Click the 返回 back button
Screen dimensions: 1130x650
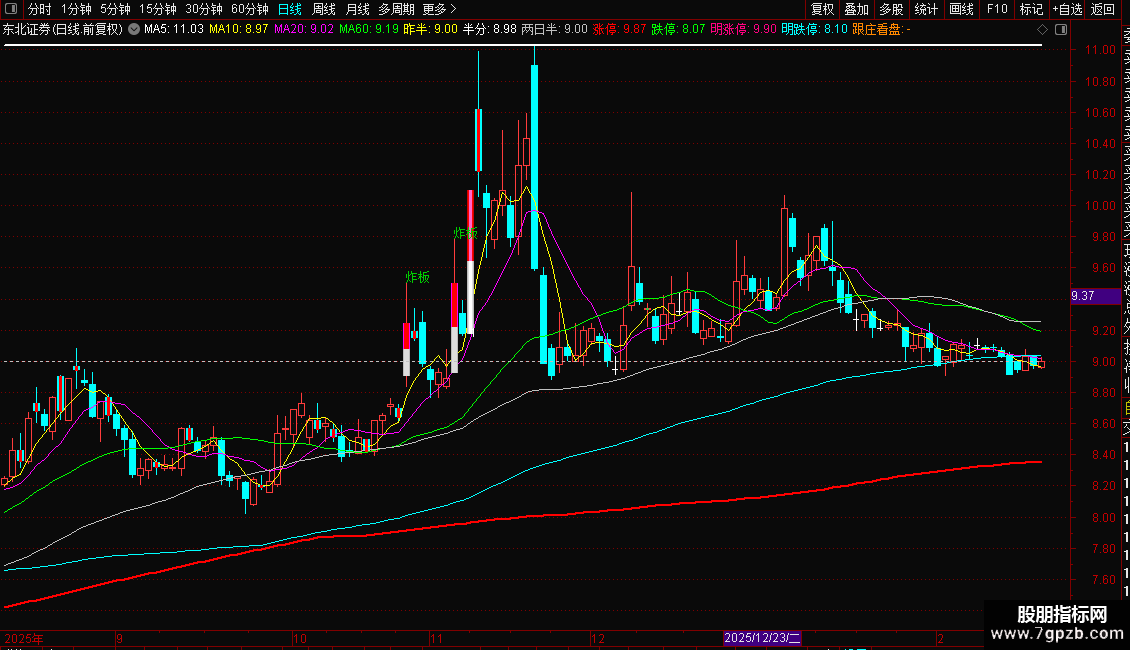(x=1103, y=9)
